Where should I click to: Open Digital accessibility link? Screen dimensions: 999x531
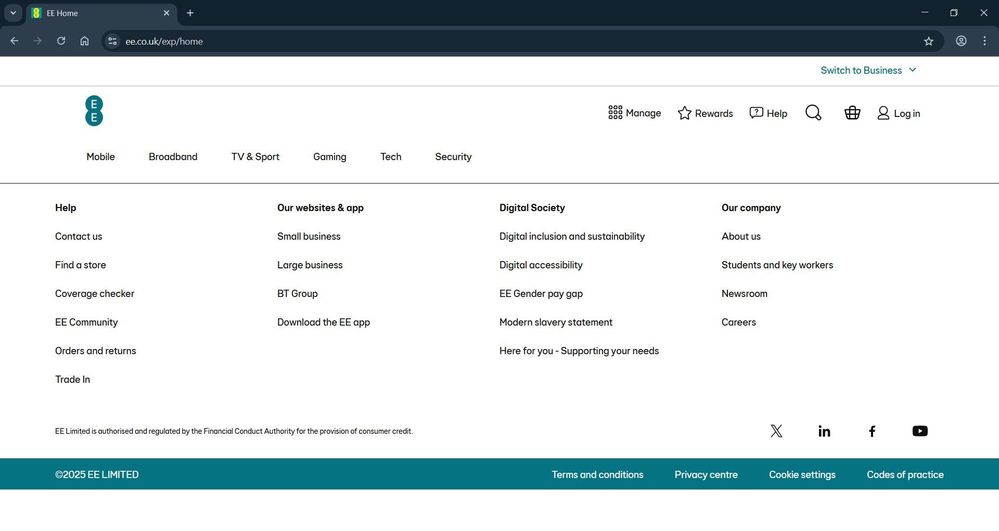[x=540, y=265]
